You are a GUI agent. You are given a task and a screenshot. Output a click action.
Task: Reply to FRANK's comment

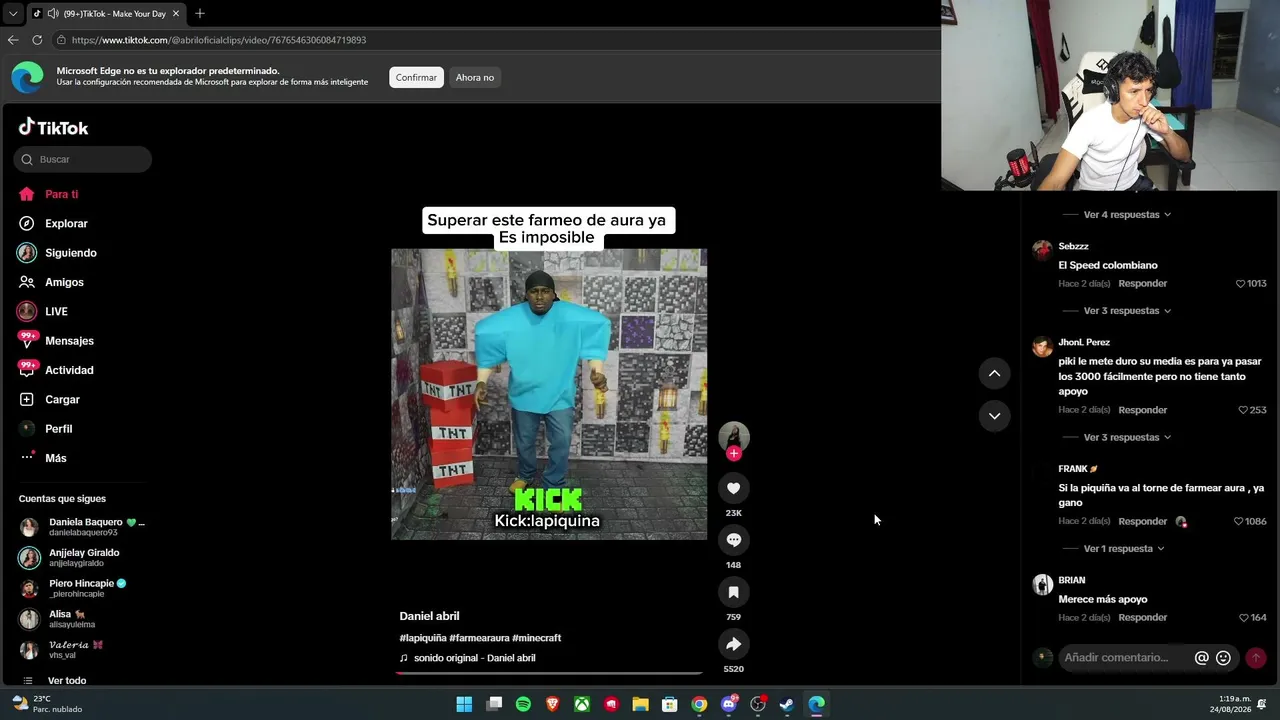point(1143,522)
